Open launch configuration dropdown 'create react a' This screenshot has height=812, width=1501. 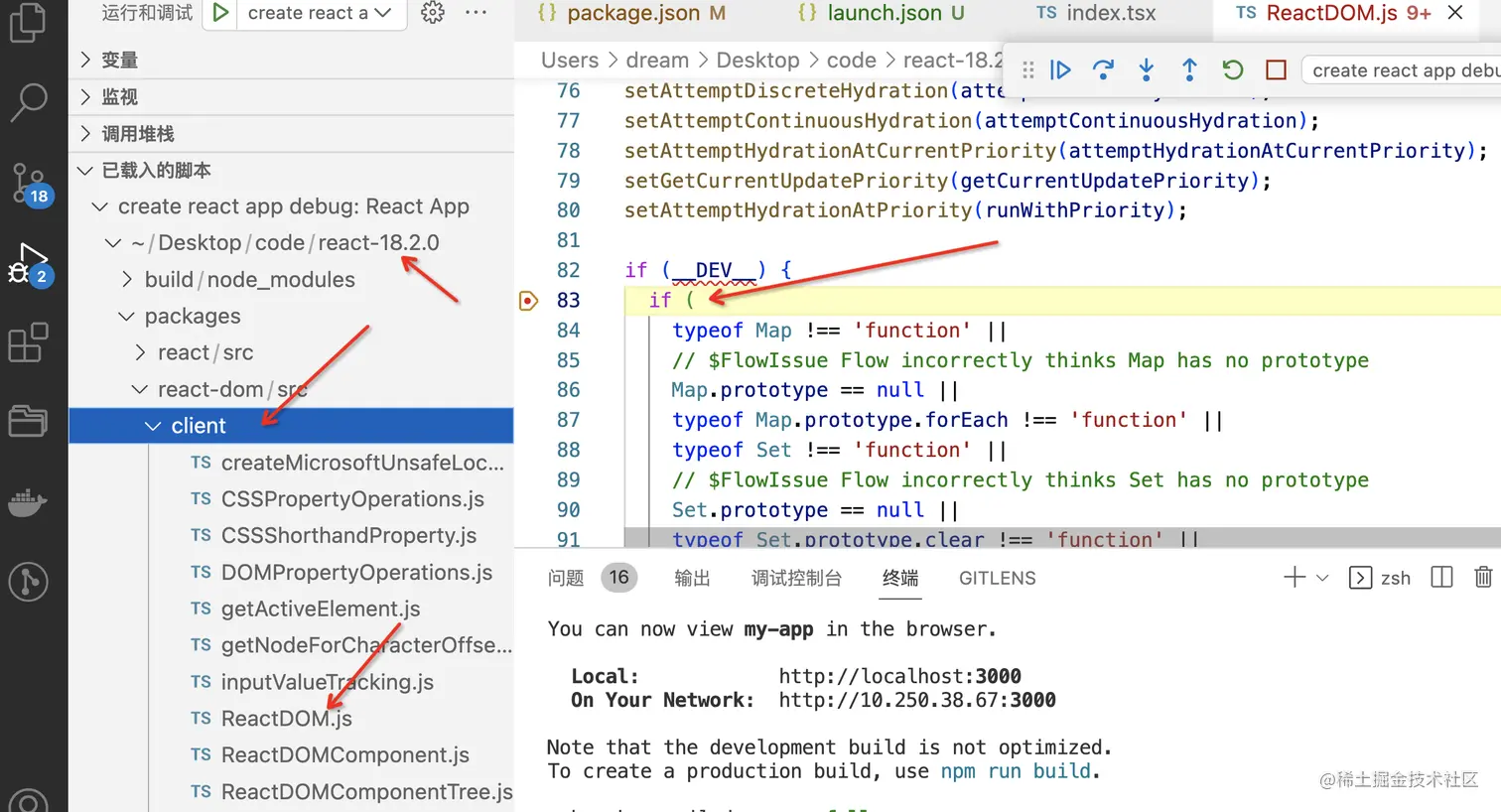pos(320,13)
